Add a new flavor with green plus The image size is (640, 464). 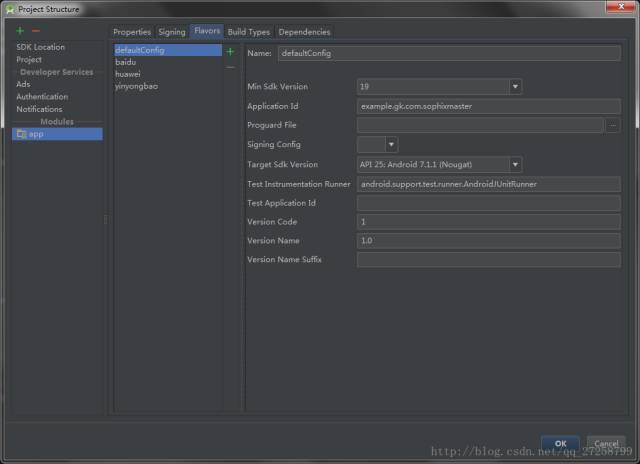(x=230, y=52)
